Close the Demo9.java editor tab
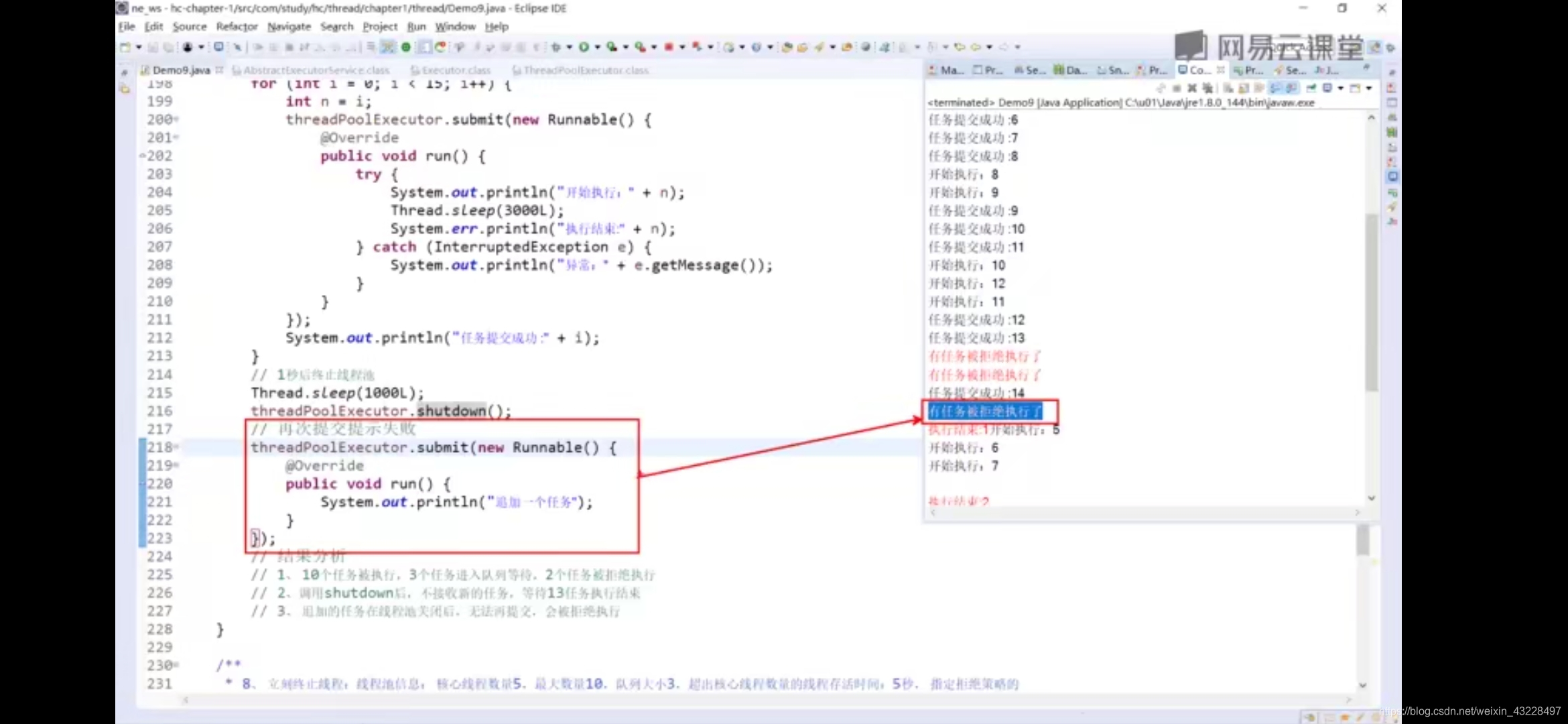 [x=219, y=70]
